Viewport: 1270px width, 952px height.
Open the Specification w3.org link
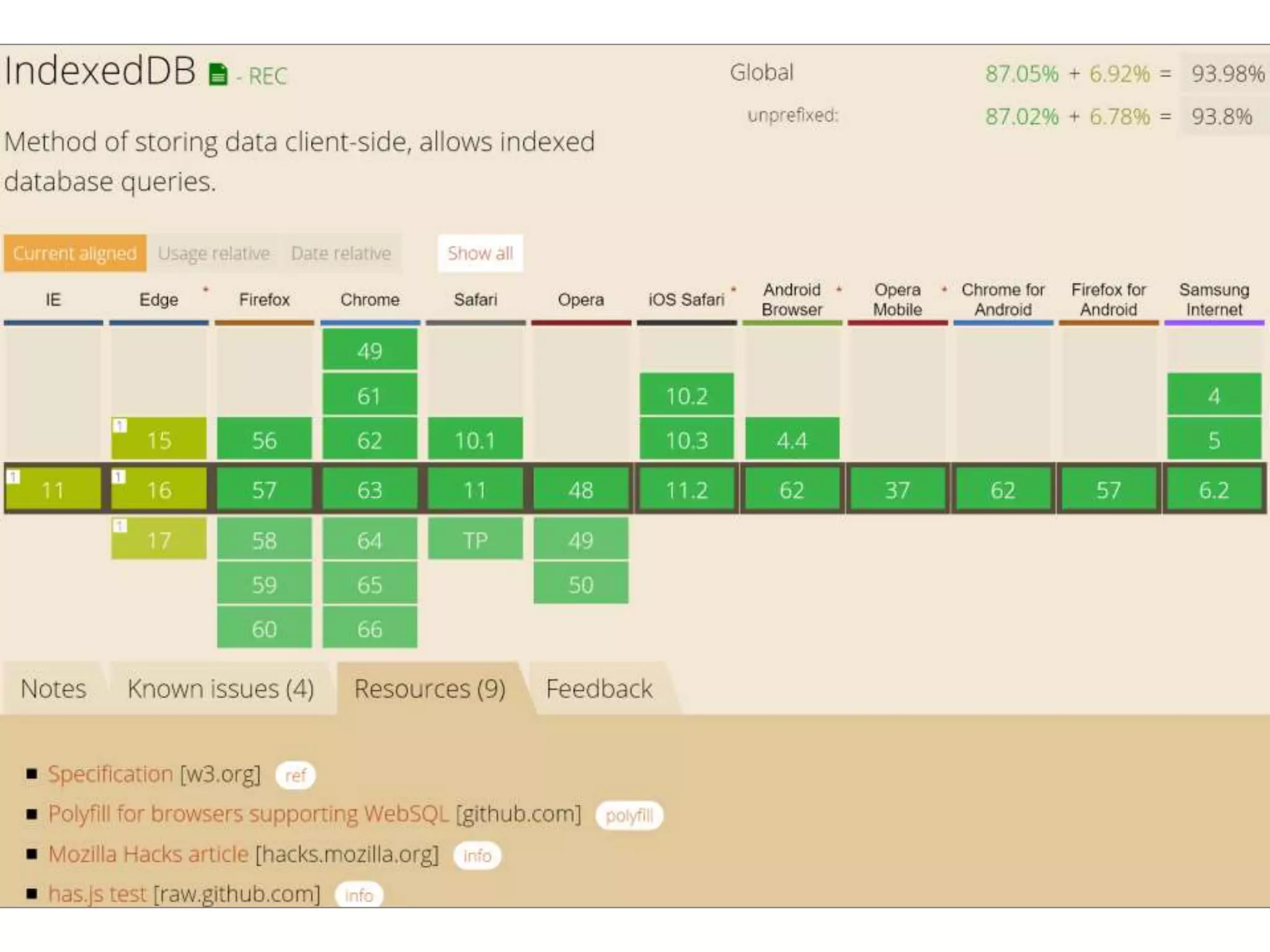click(110, 774)
